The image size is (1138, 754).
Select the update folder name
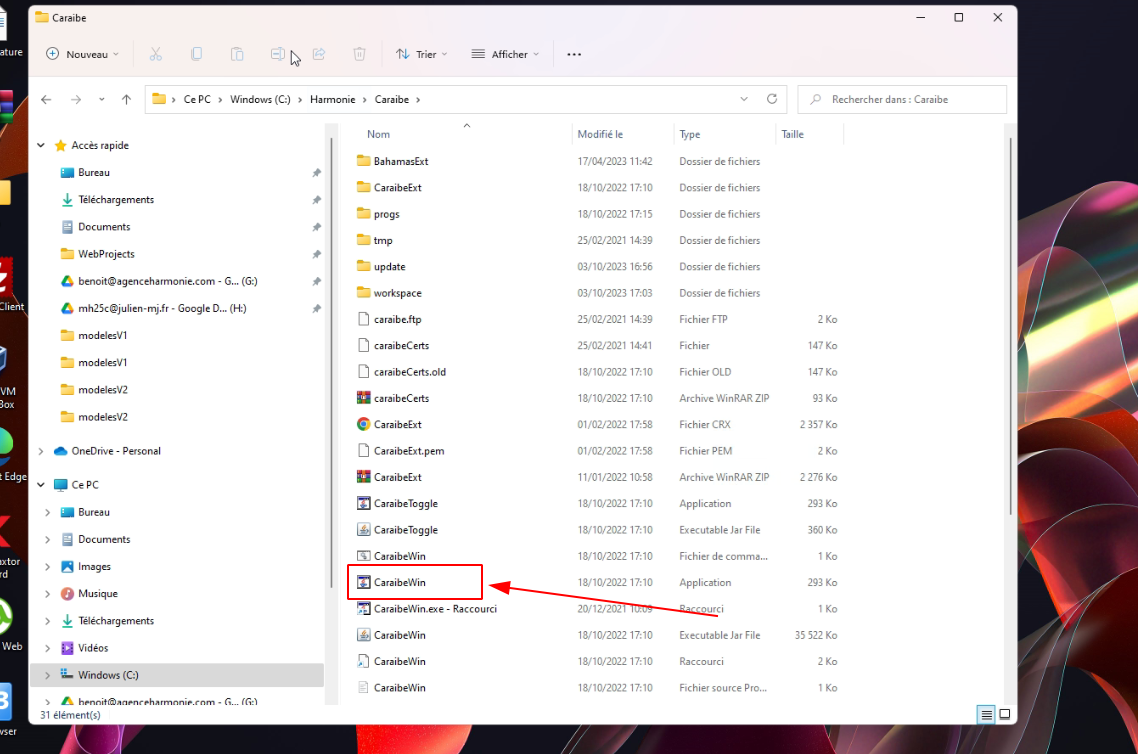click(390, 266)
